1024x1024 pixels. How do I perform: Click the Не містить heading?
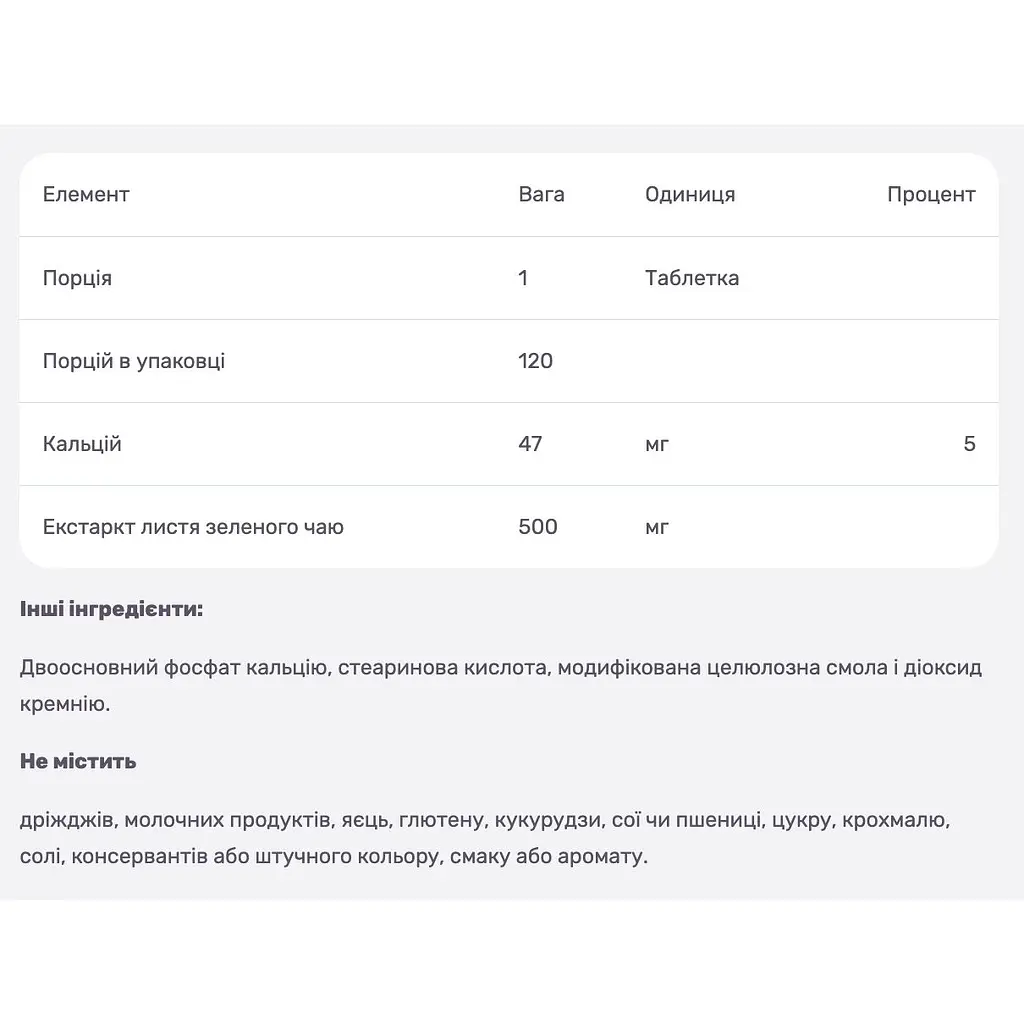tap(78, 761)
